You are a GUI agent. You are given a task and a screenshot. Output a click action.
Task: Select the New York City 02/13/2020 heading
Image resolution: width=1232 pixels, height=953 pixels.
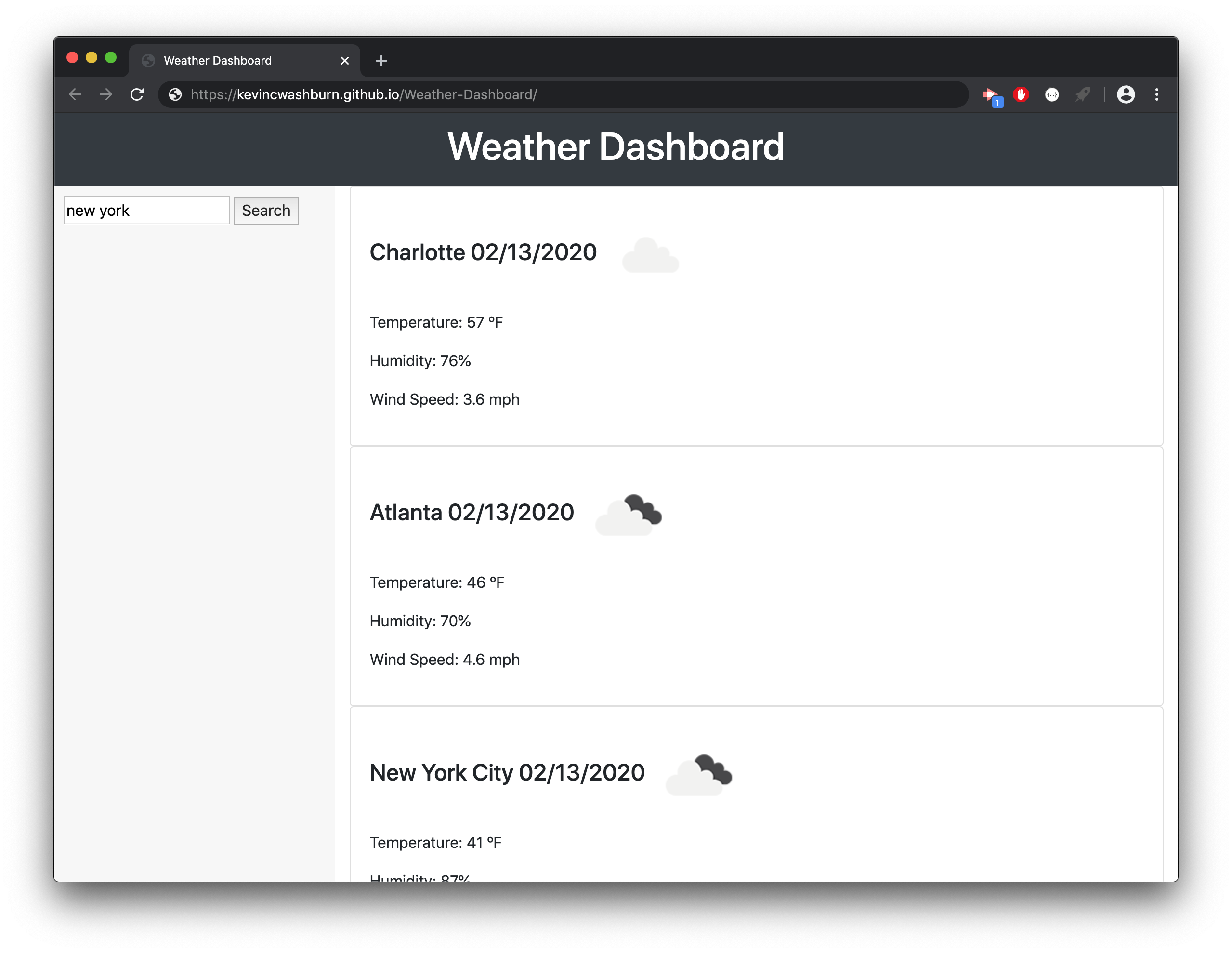click(x=507, y=772)
